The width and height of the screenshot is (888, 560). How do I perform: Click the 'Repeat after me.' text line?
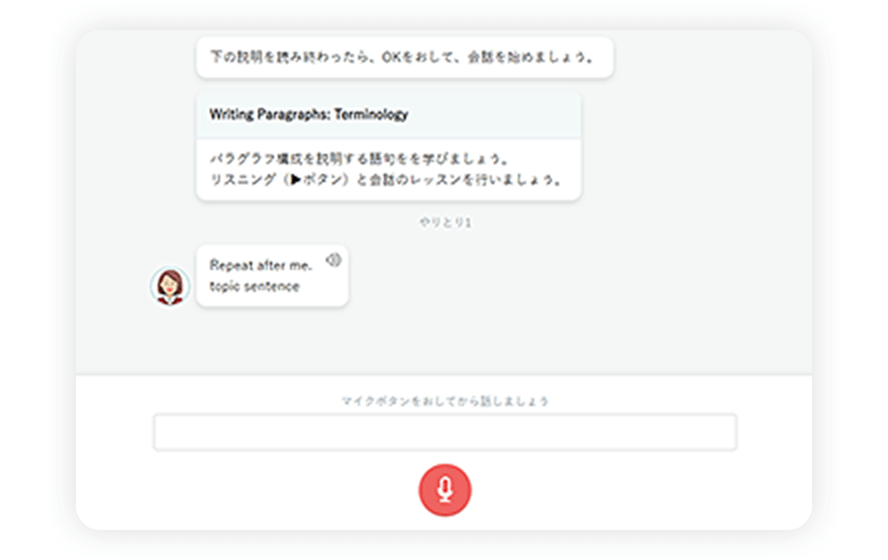[x=261, y=265]
